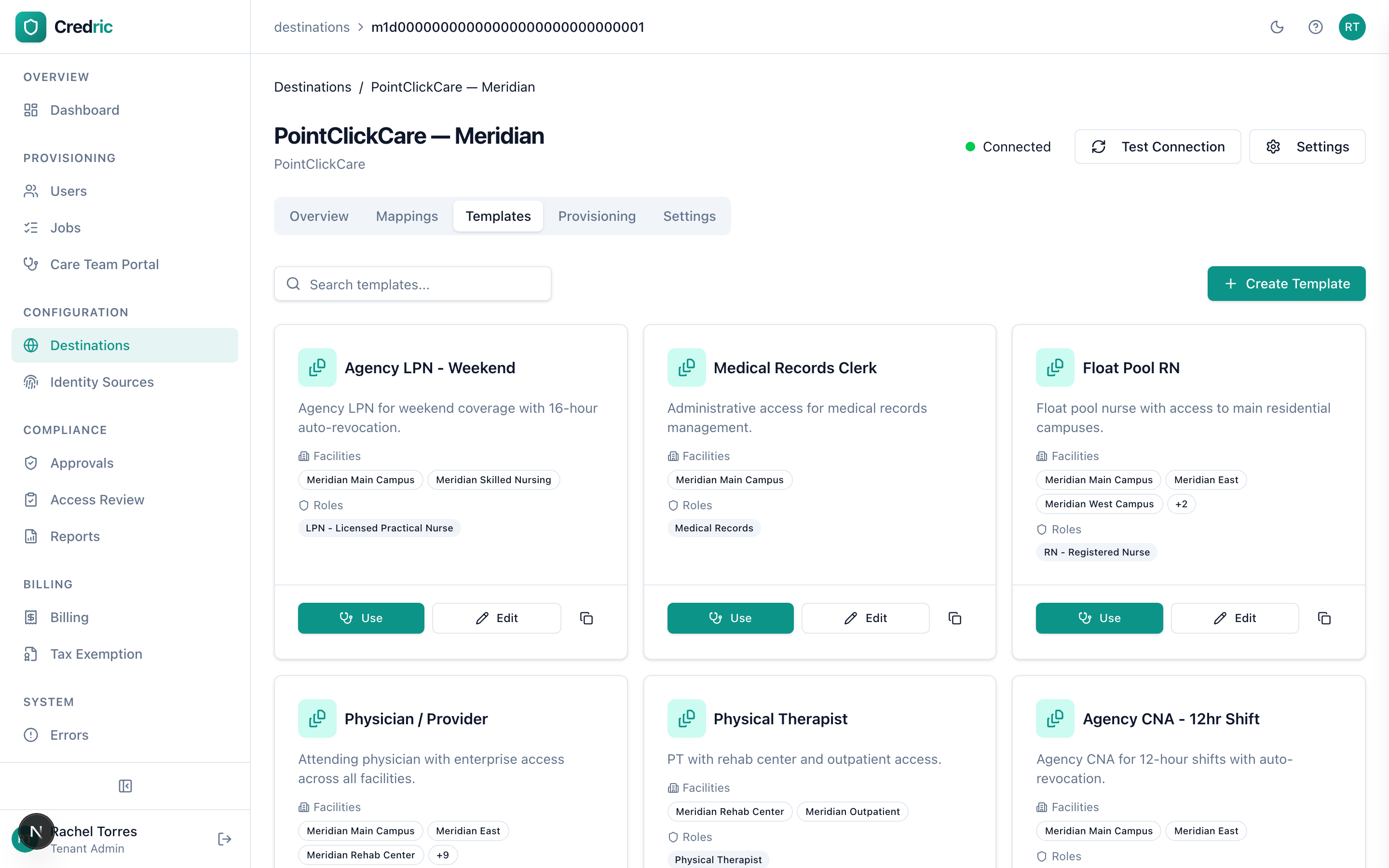1389x868 pixels.
Task: Open Billing page
Action: click(x=124, y=618)
